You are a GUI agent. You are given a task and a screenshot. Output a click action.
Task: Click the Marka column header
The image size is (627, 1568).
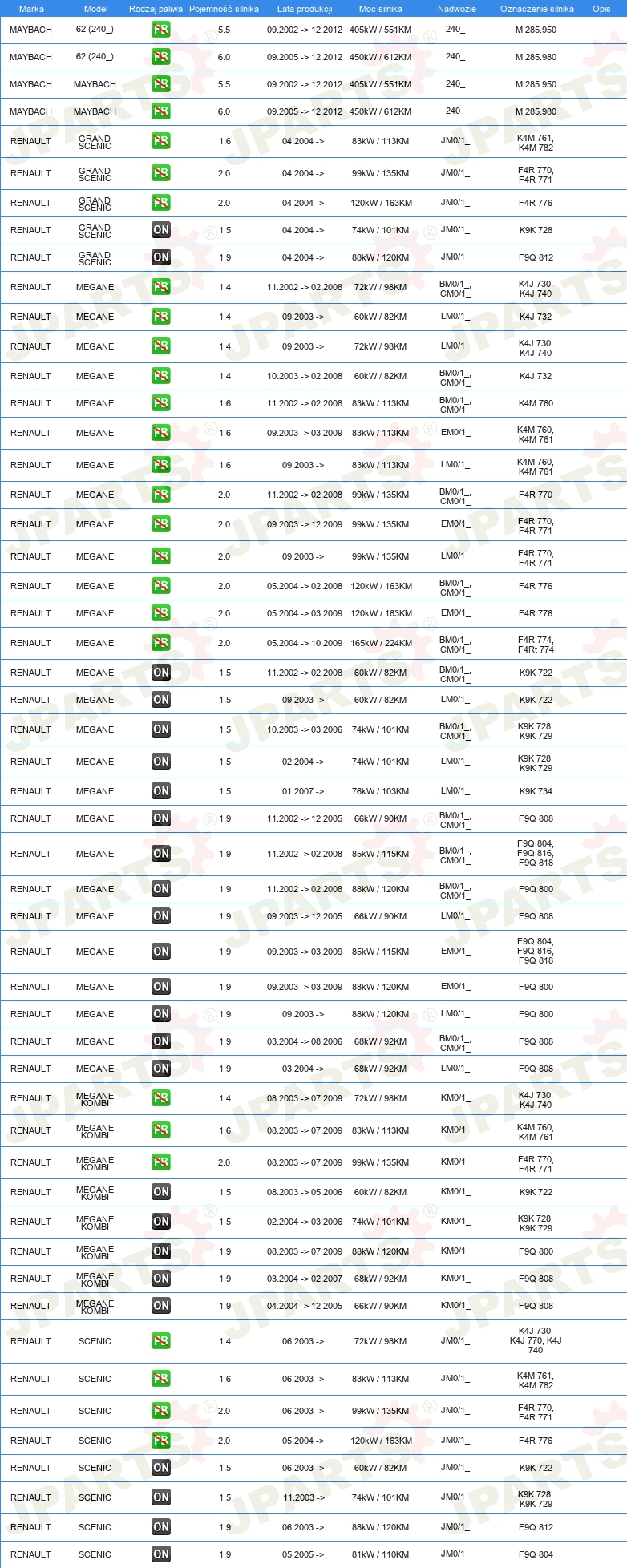31,9
